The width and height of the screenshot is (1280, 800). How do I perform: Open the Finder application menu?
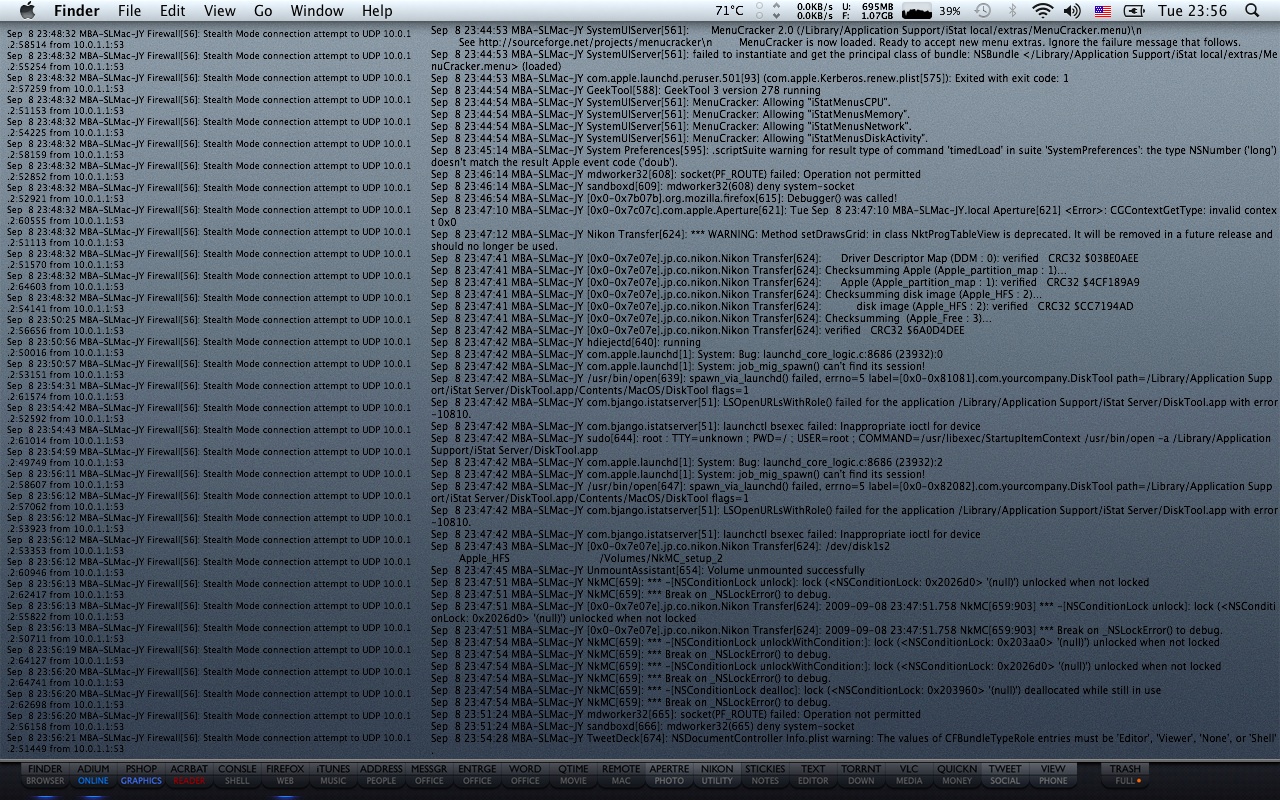[76, 11]
